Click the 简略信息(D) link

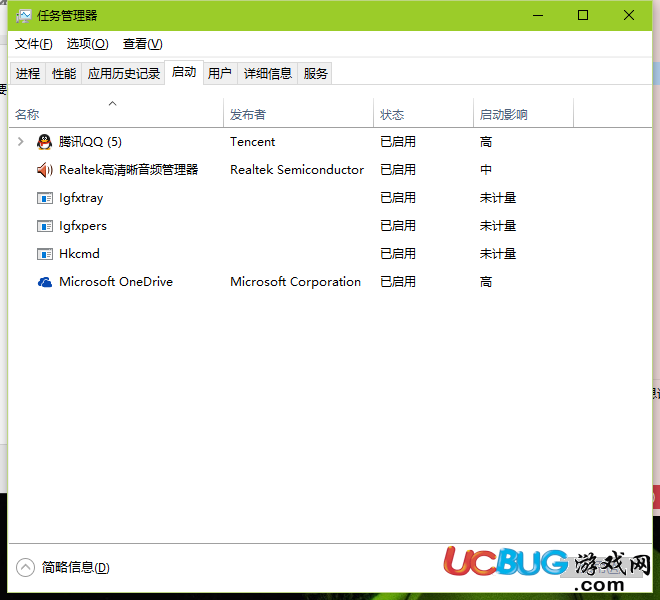click(76, 567)
